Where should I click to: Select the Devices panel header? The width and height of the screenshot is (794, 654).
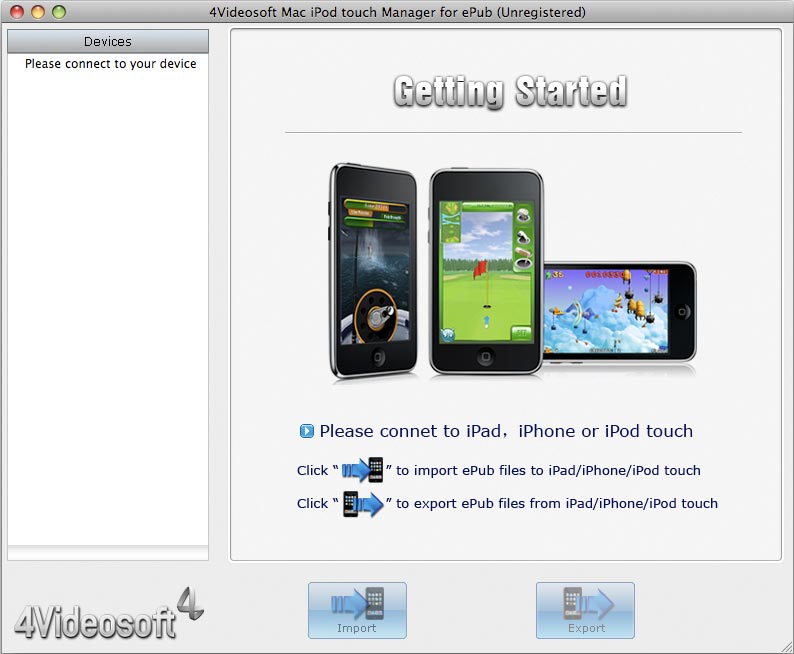[108, 42]
